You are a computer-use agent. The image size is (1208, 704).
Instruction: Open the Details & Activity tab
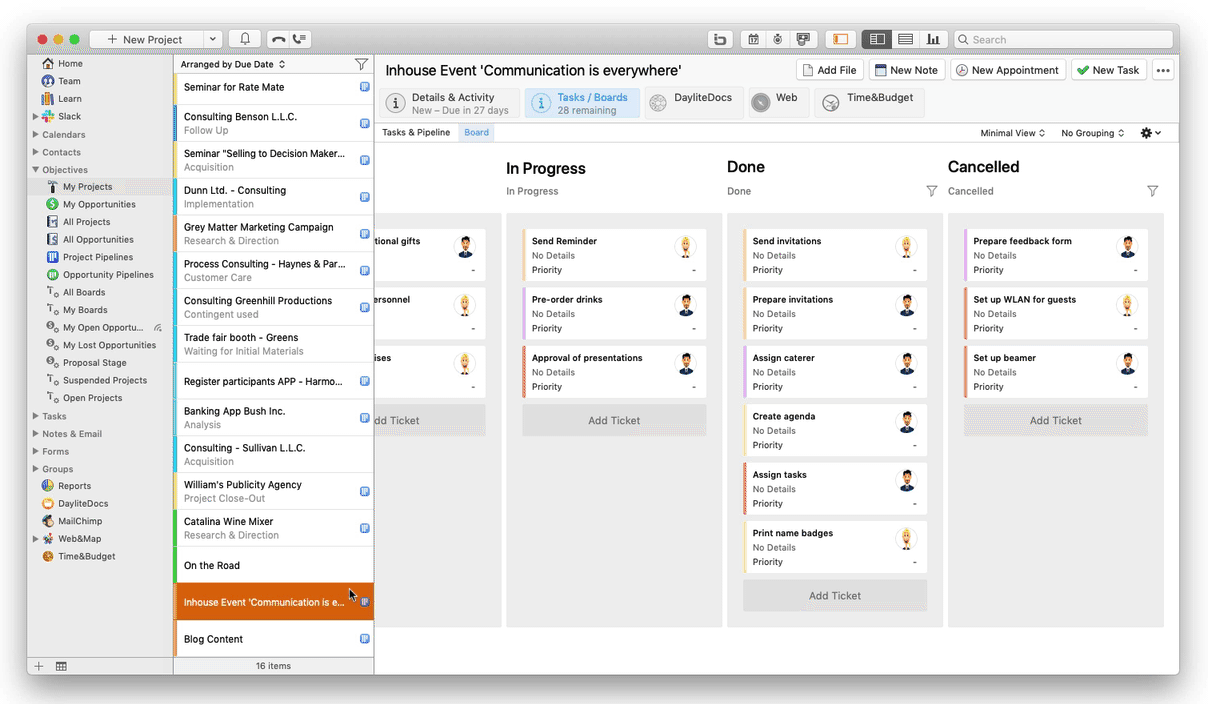(x=449, y=103)
